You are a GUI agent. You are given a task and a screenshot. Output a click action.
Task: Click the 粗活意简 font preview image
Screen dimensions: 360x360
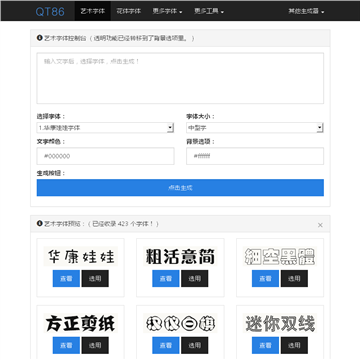click(x=180, y=256)
